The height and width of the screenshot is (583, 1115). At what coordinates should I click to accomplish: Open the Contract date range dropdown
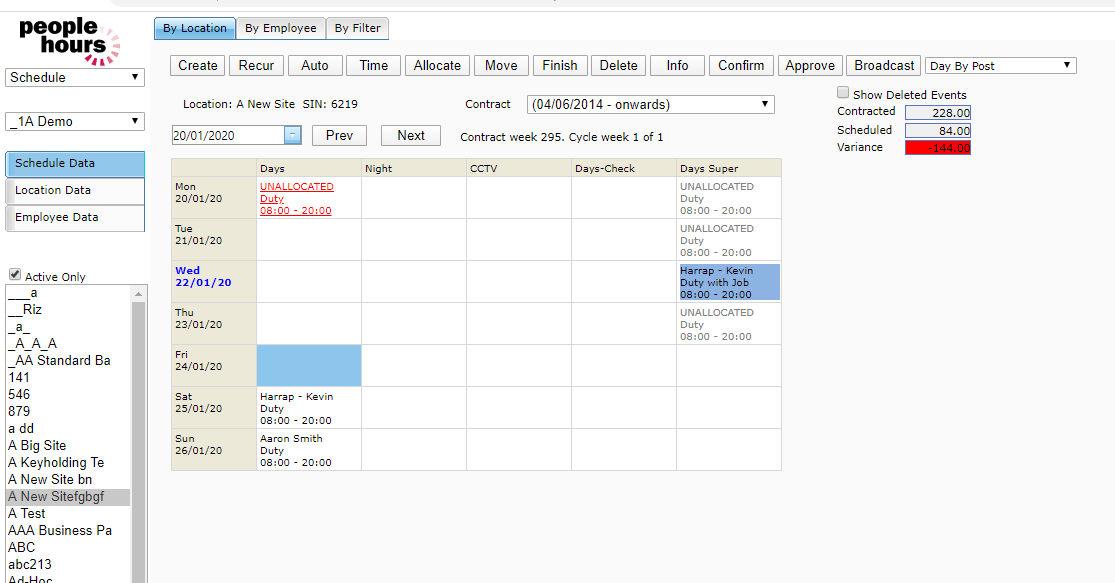[x=650, y=104]
